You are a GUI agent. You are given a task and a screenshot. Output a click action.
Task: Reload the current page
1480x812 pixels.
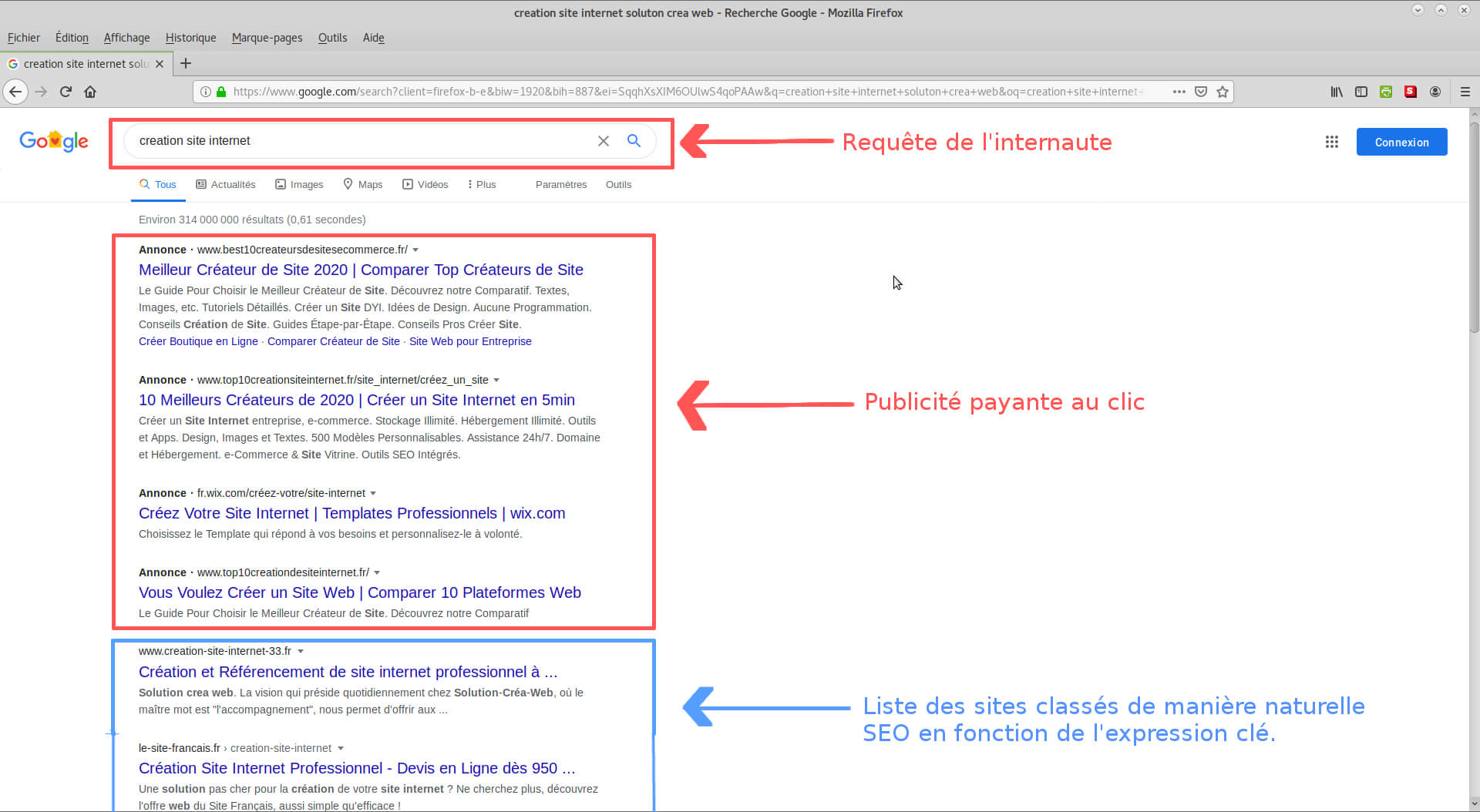(66, 92)
